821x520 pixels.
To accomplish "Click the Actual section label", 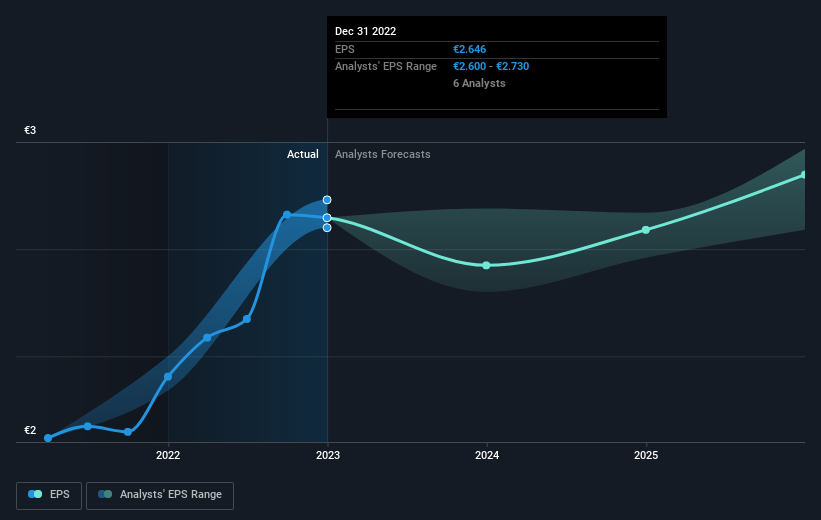I will coord(303,154).
